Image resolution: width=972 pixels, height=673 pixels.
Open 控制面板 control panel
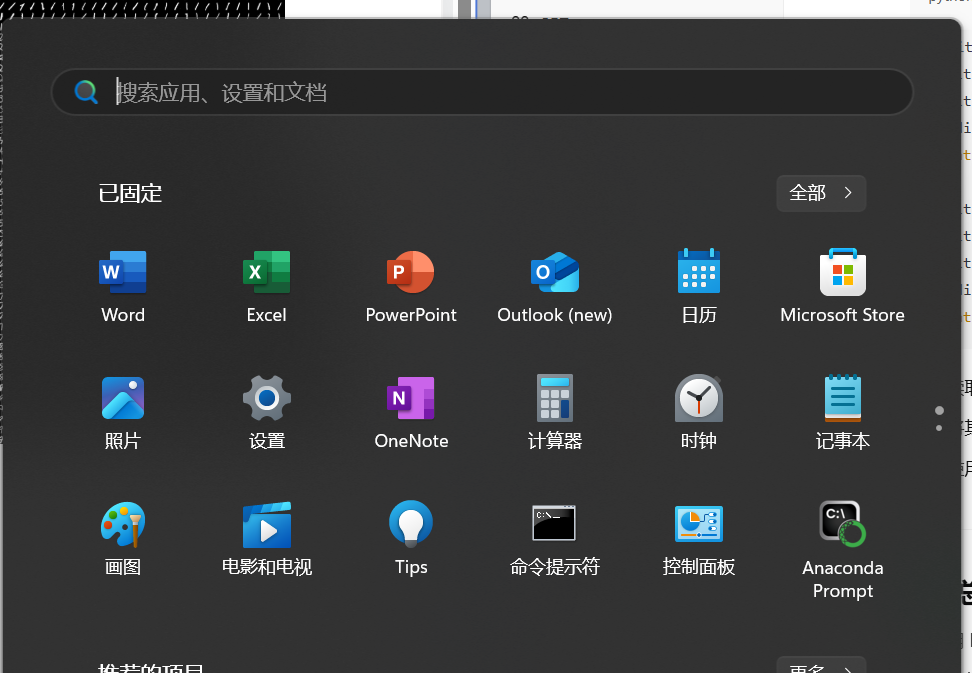click(x=699, y=539)
